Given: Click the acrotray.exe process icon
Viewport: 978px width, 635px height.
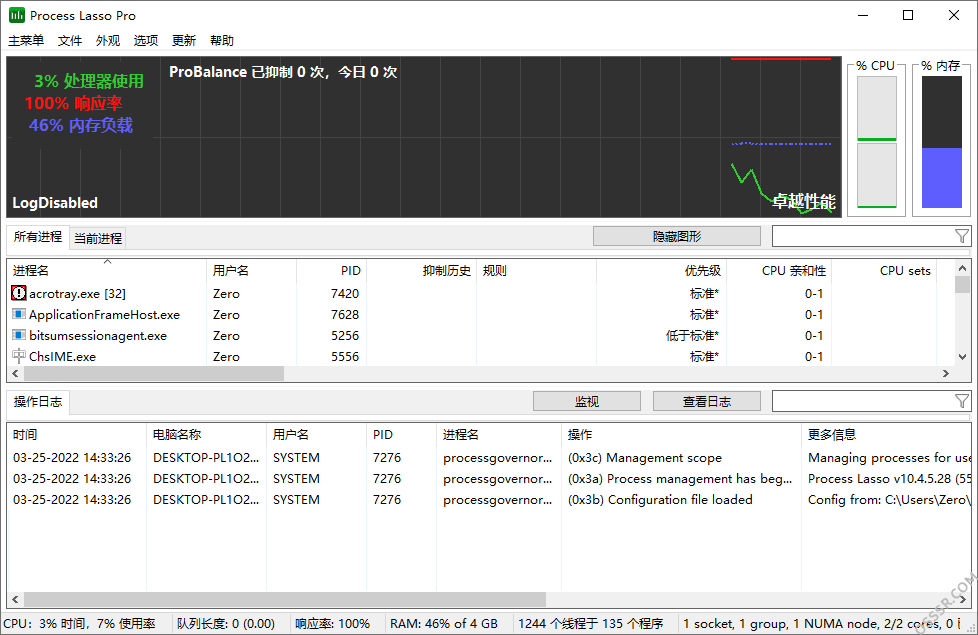Looking at the screenshot, I should (19, 293).
